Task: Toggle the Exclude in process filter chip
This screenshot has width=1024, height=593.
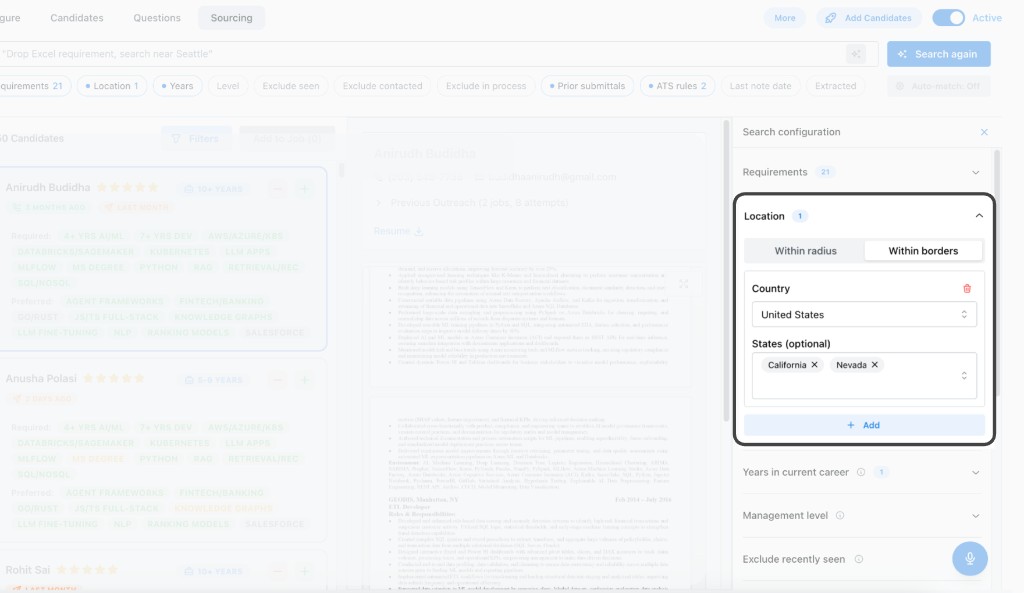Action: [x=486, y=86]
